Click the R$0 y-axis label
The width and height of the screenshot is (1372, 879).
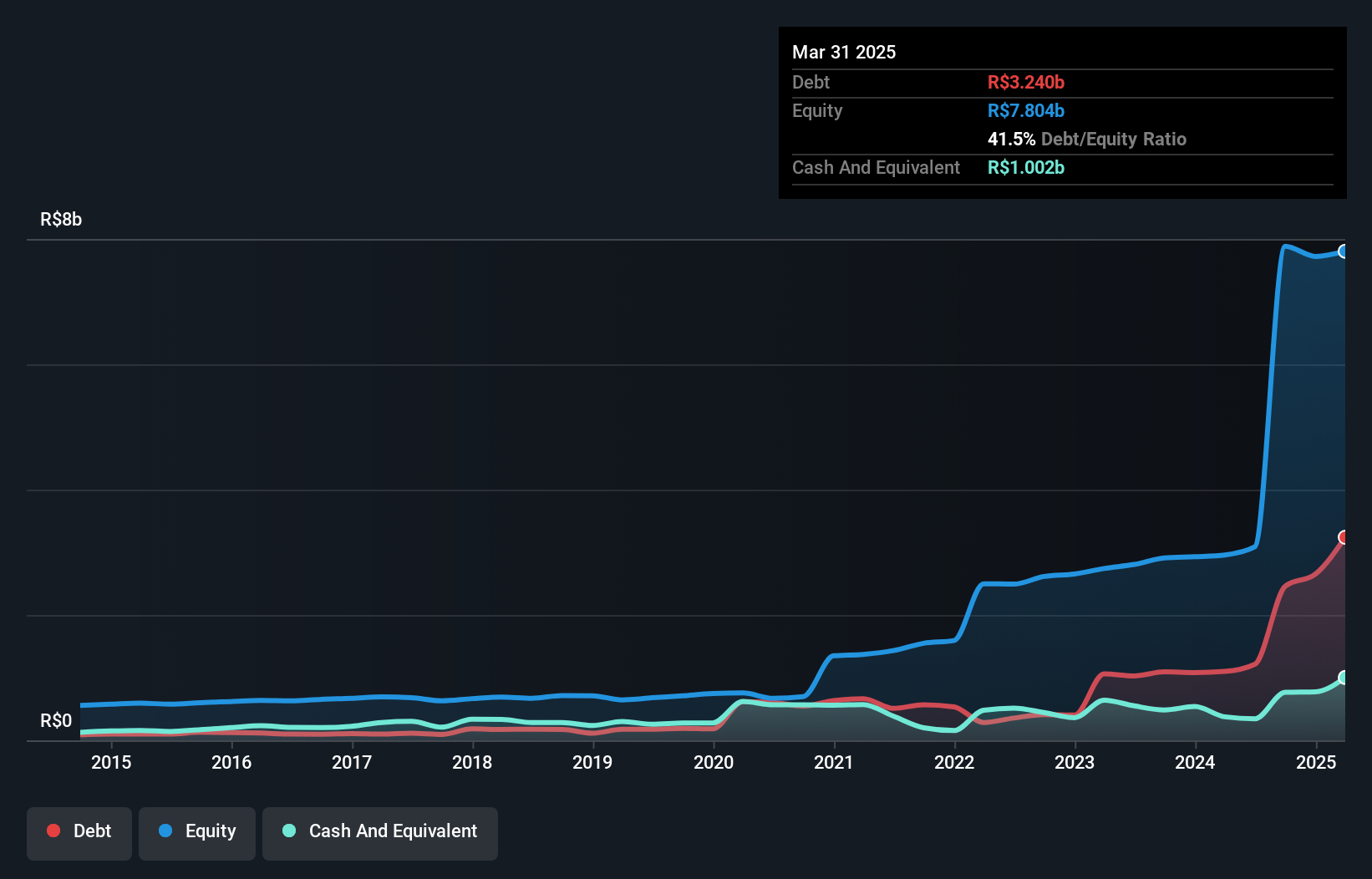pos(56,721)
